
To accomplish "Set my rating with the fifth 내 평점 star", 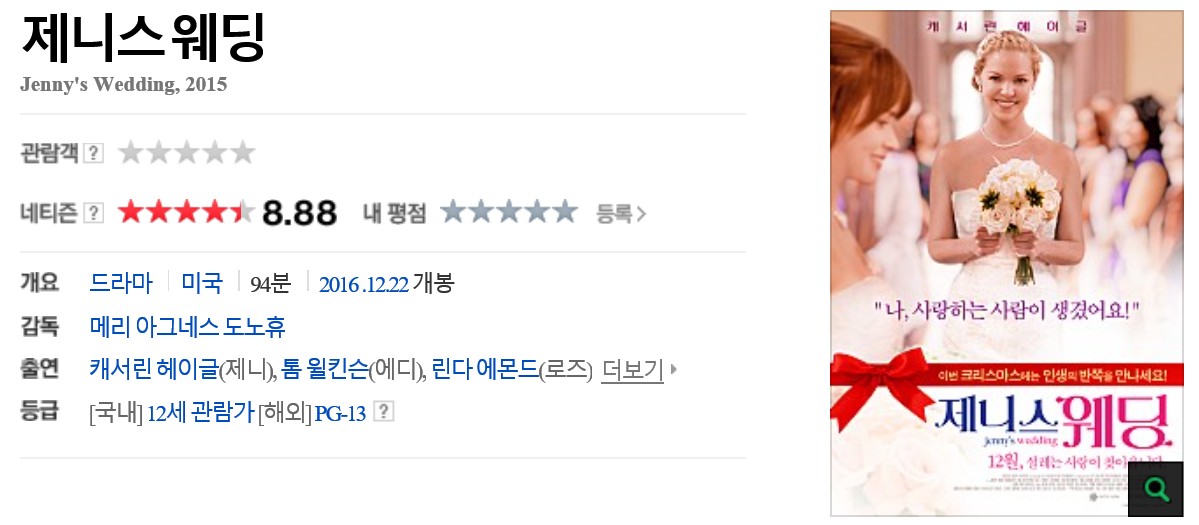I will 564,212.
